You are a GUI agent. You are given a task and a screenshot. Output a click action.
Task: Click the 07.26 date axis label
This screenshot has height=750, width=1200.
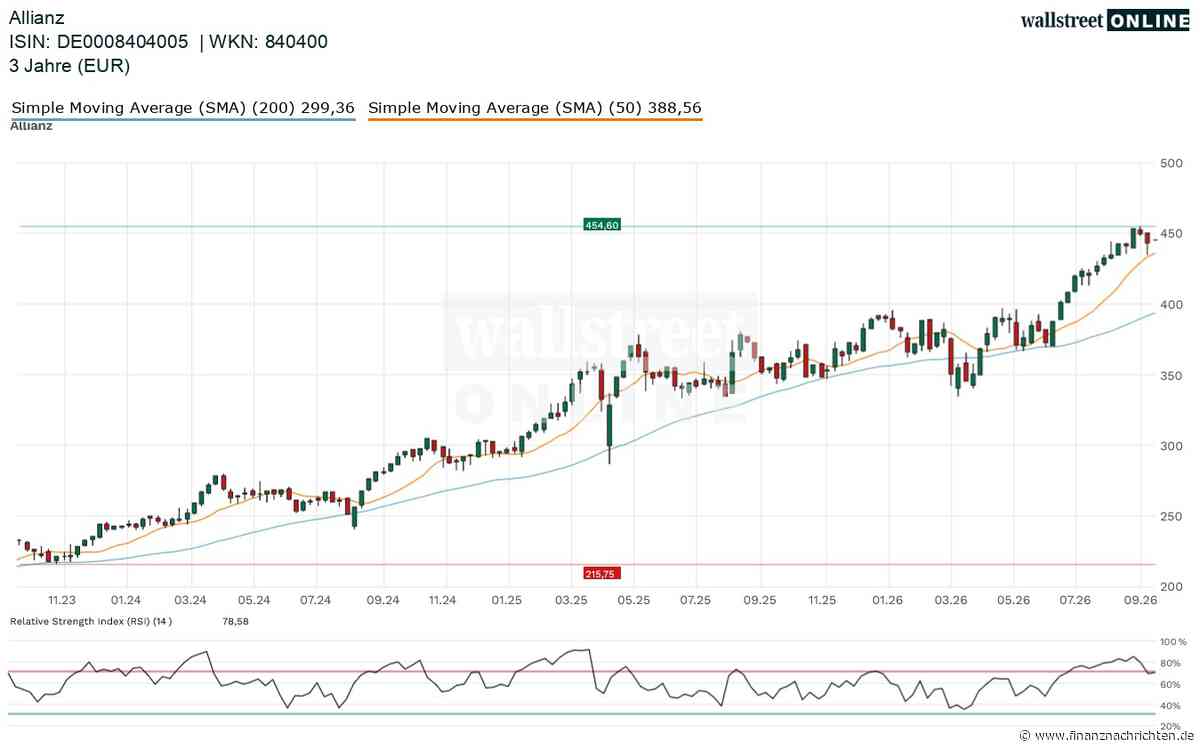1075,600
